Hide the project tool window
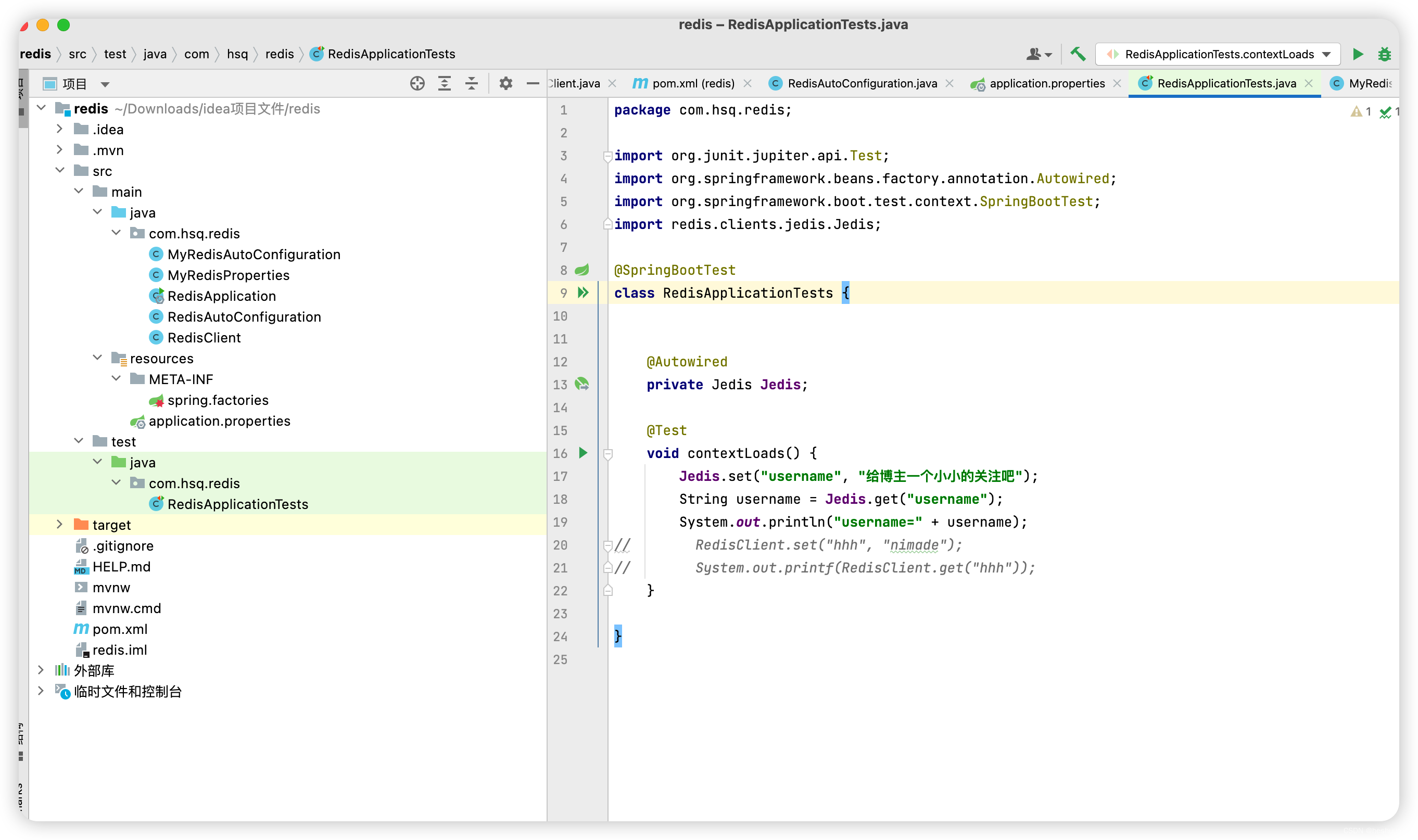 (x=533, y=83)
